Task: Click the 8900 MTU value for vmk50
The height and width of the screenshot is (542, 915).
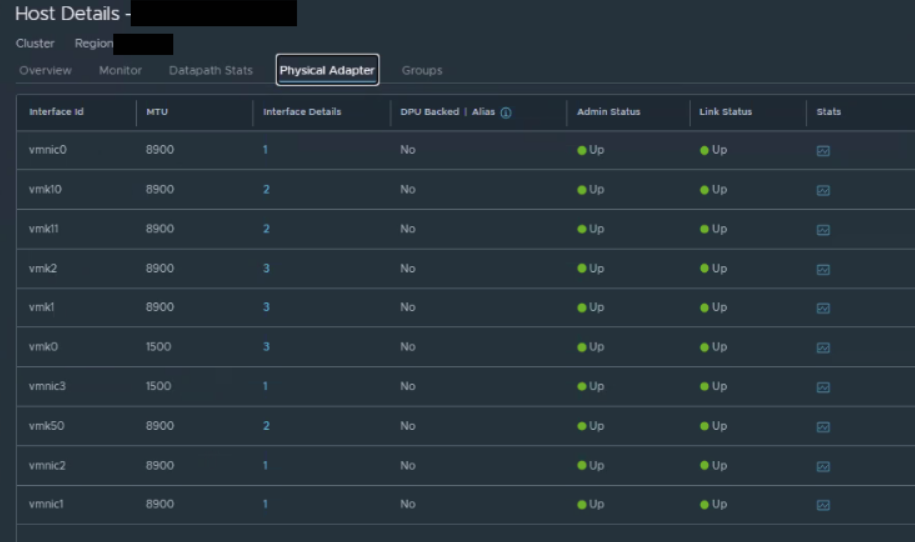Action: tap(160, 426)
